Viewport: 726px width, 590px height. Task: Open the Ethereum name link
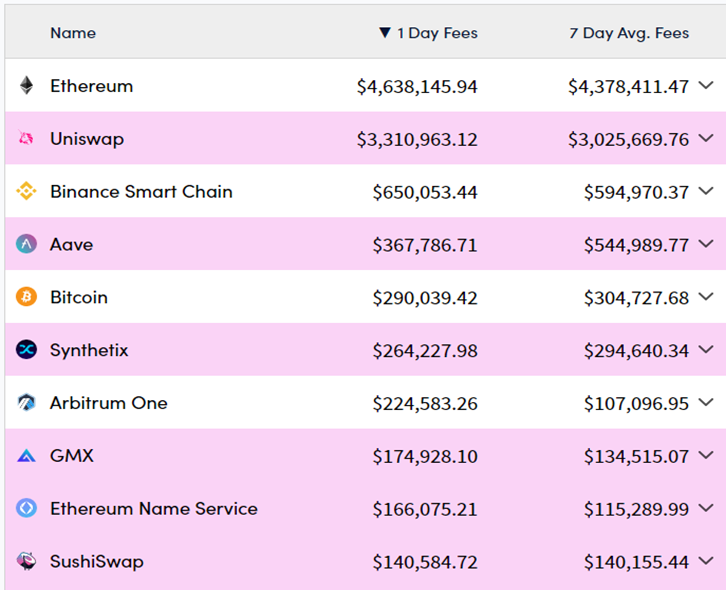tap(92, 86)
